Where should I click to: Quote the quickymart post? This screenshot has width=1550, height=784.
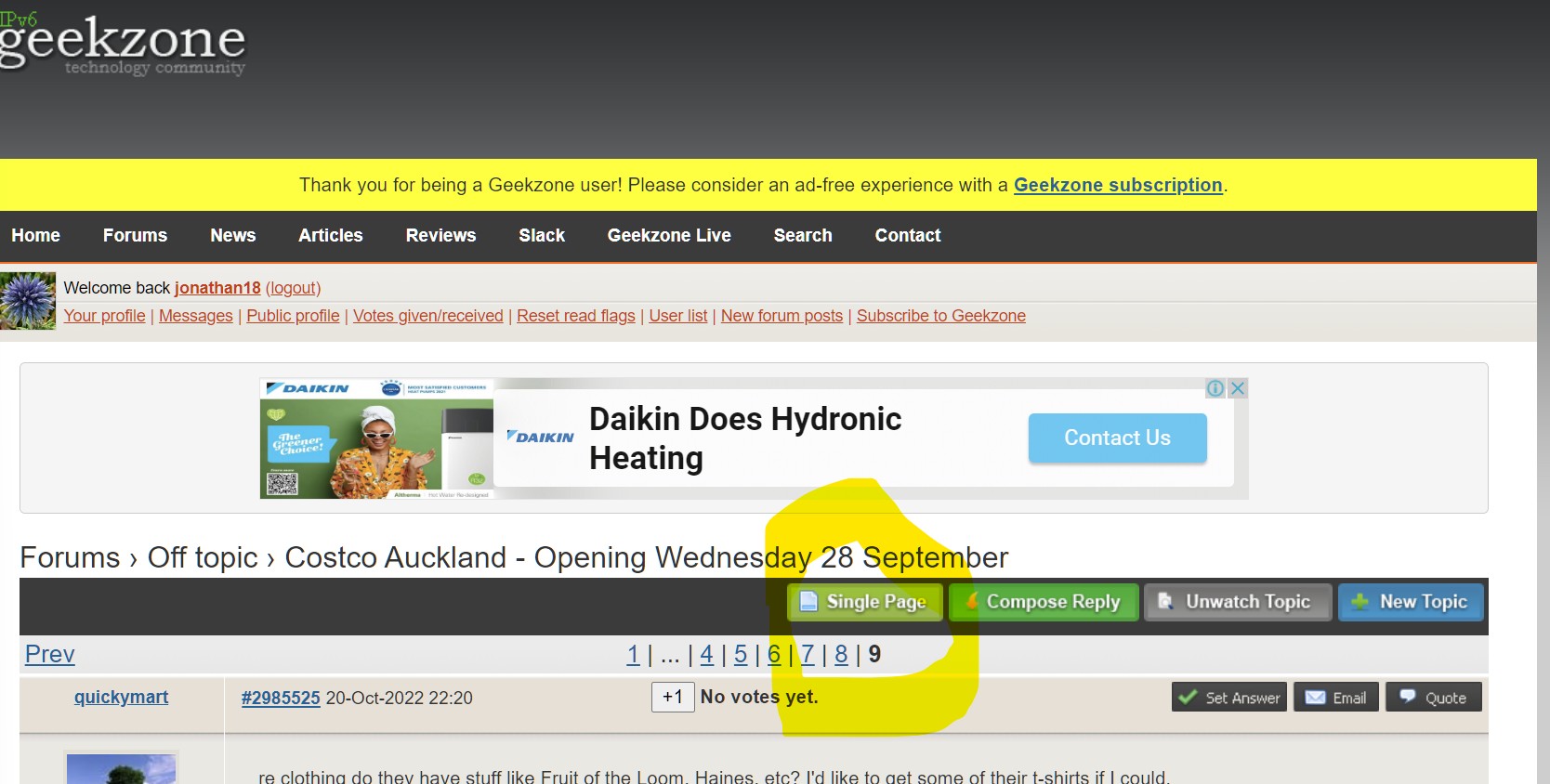1434,697
